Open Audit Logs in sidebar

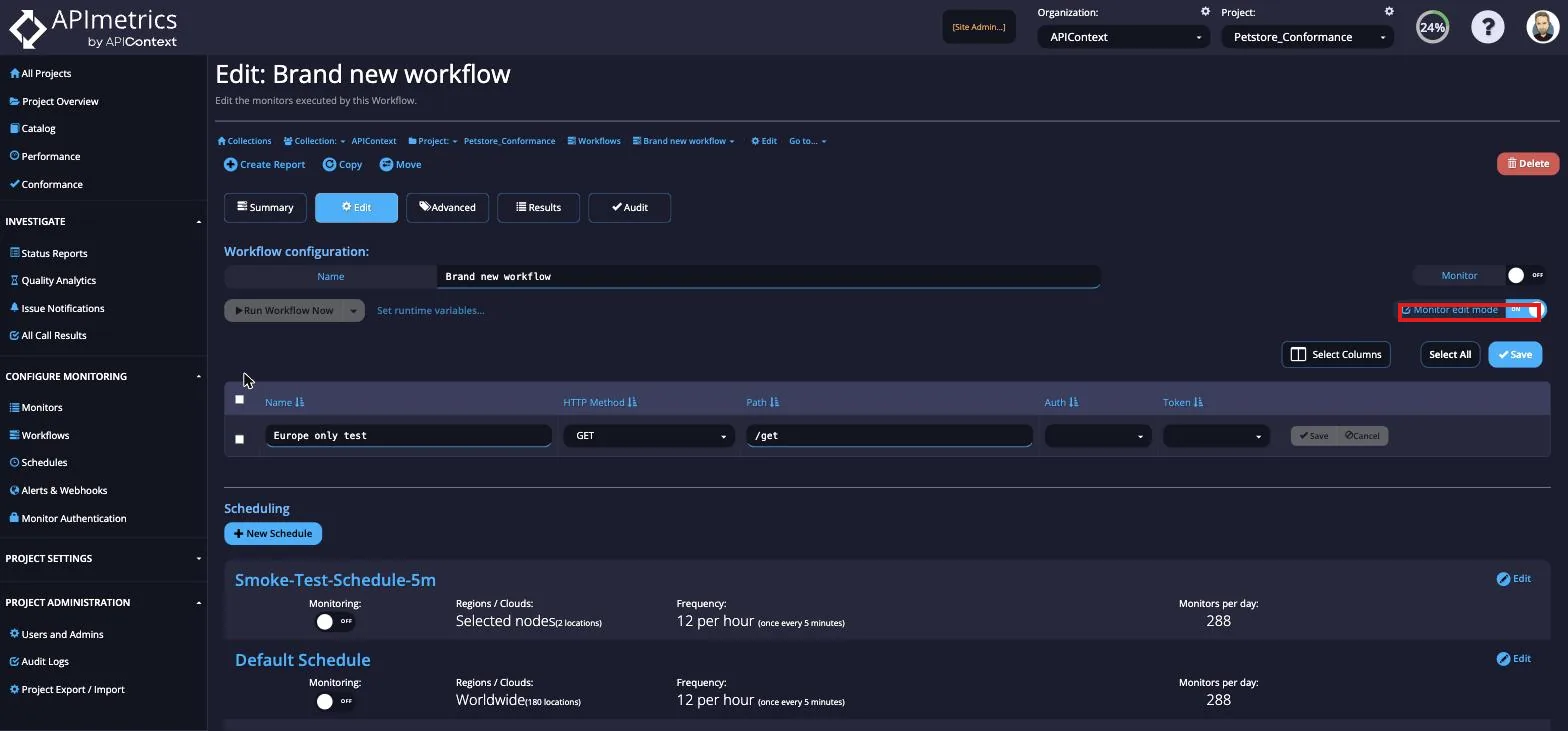coord(39,661)
